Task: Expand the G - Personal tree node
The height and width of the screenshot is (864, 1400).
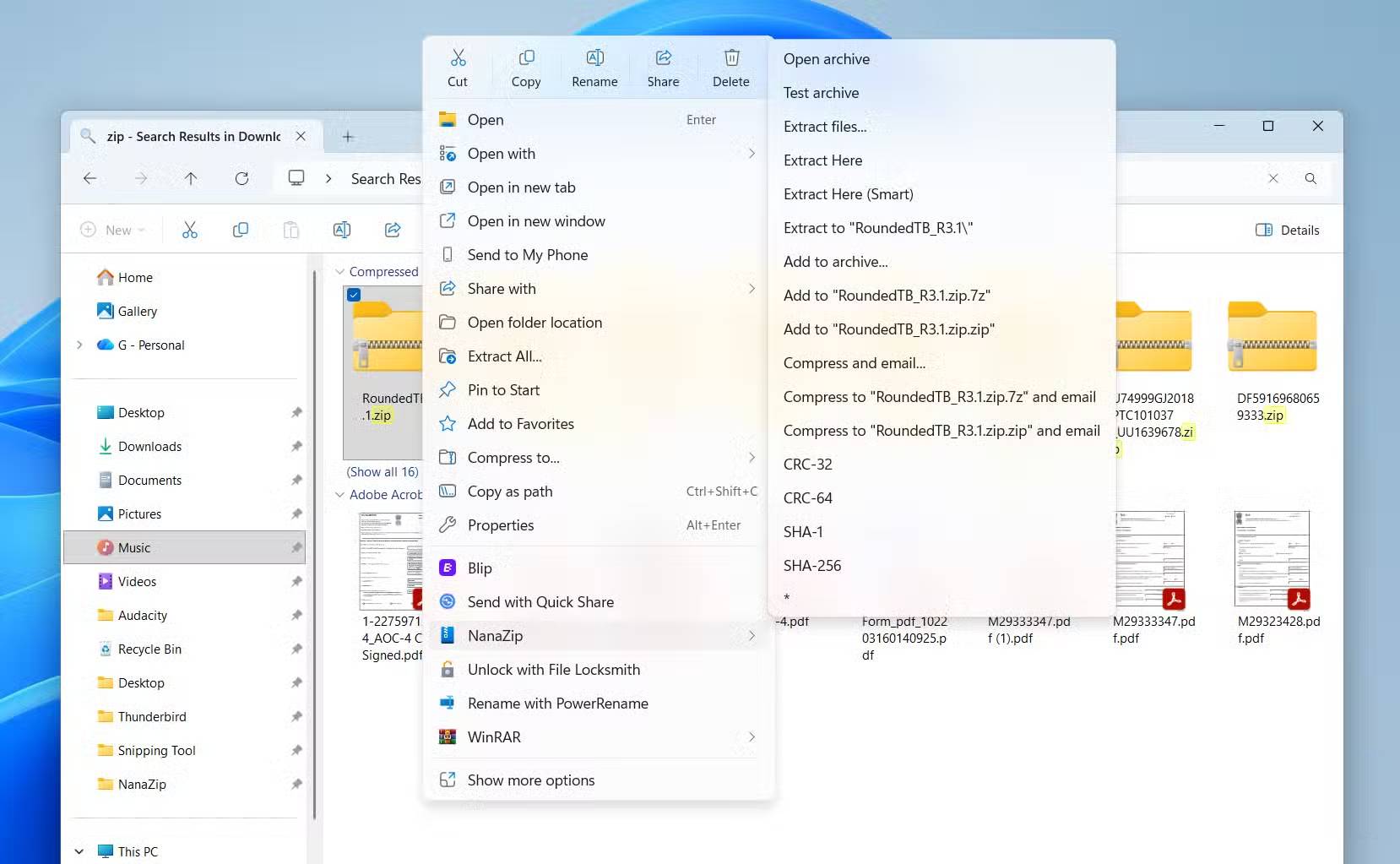Action: (x=79, y=345)
